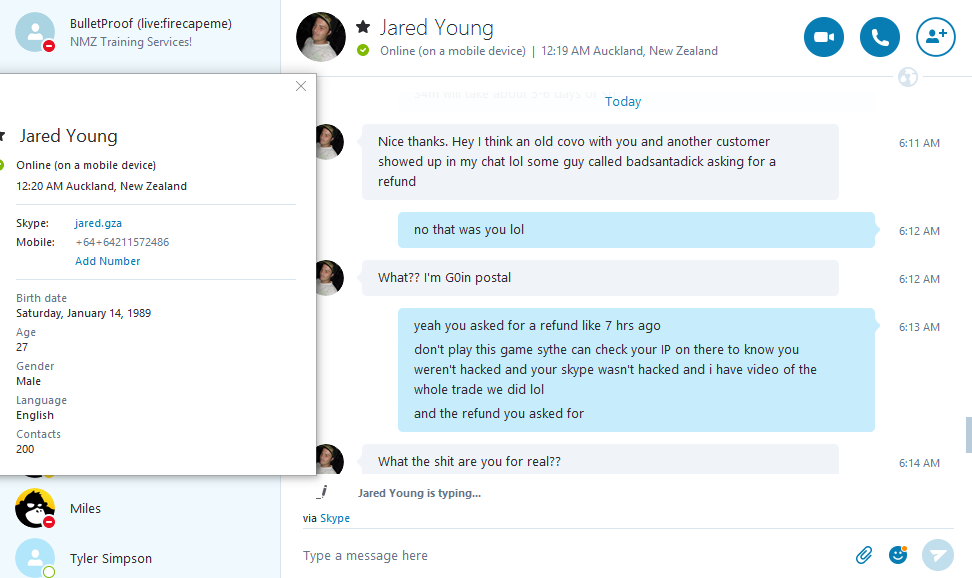Click the attach file paperclip icon
The image size is (972, 578).
(x=864, y=554)
